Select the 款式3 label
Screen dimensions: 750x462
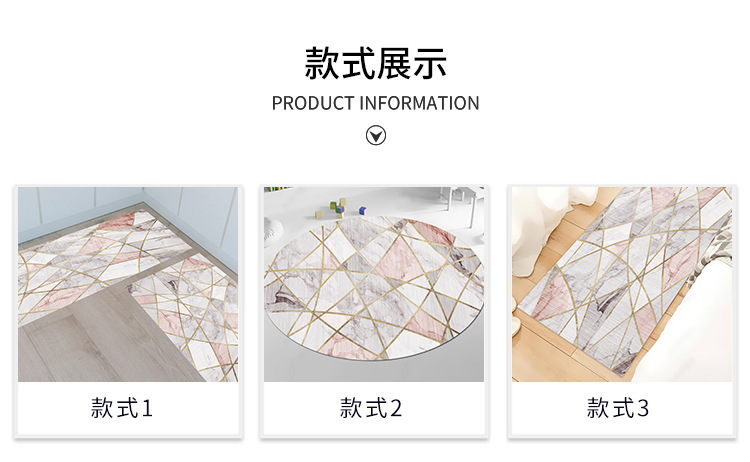(618, 408)
